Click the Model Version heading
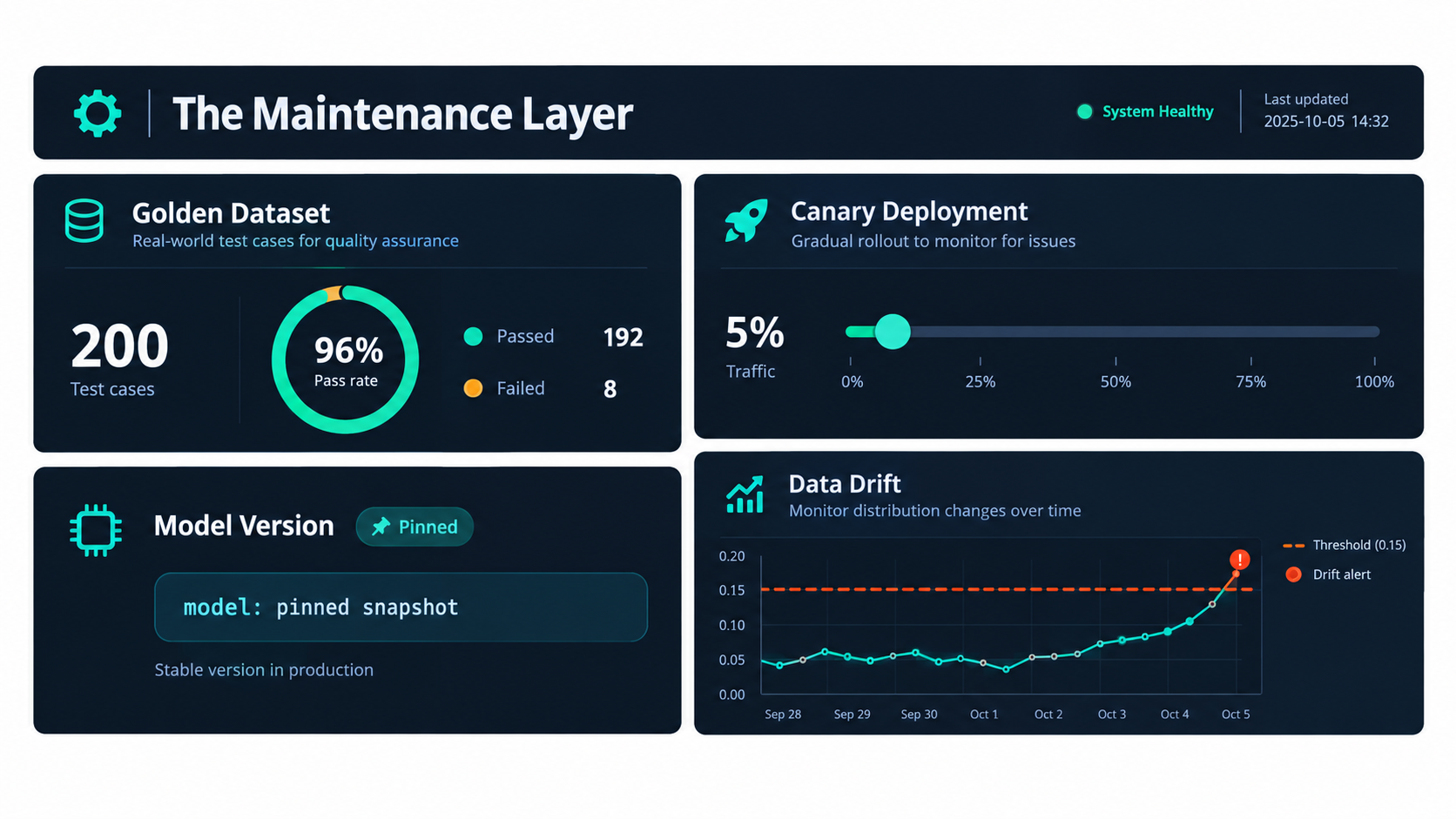This screenshot has height=819, width=1456. (x=244, y=526)
